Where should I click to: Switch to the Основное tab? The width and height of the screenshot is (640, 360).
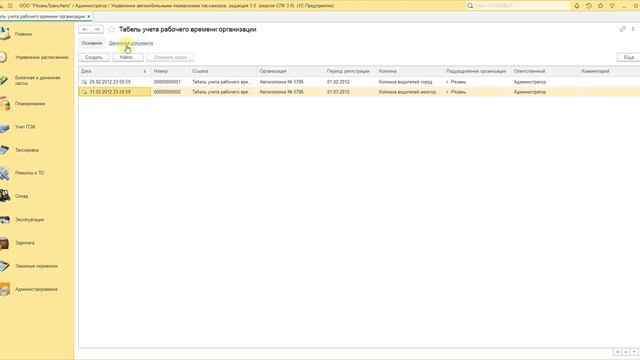coord(91,43)
